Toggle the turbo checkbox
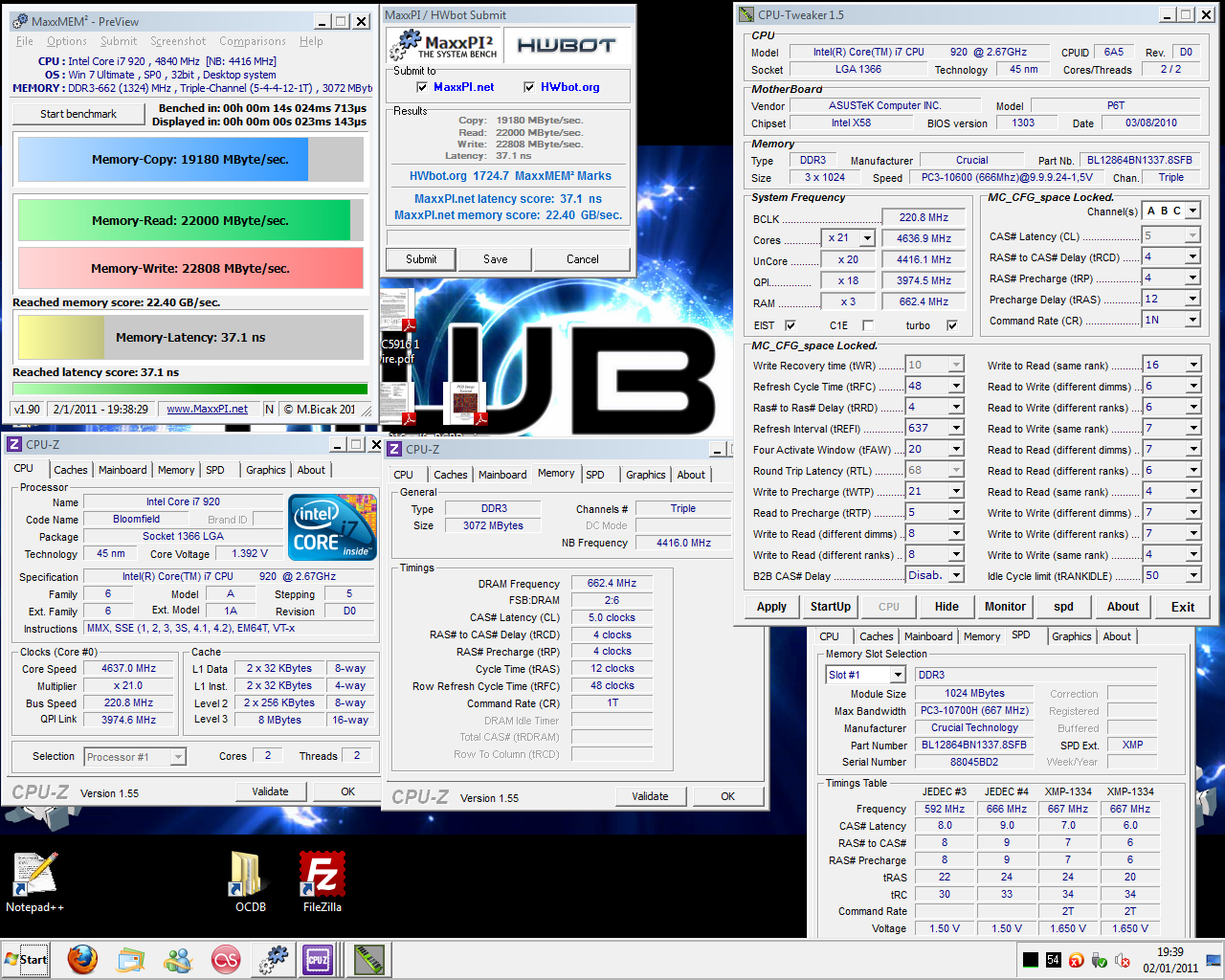Screen dimensions: 1225x980 [952, 325]
